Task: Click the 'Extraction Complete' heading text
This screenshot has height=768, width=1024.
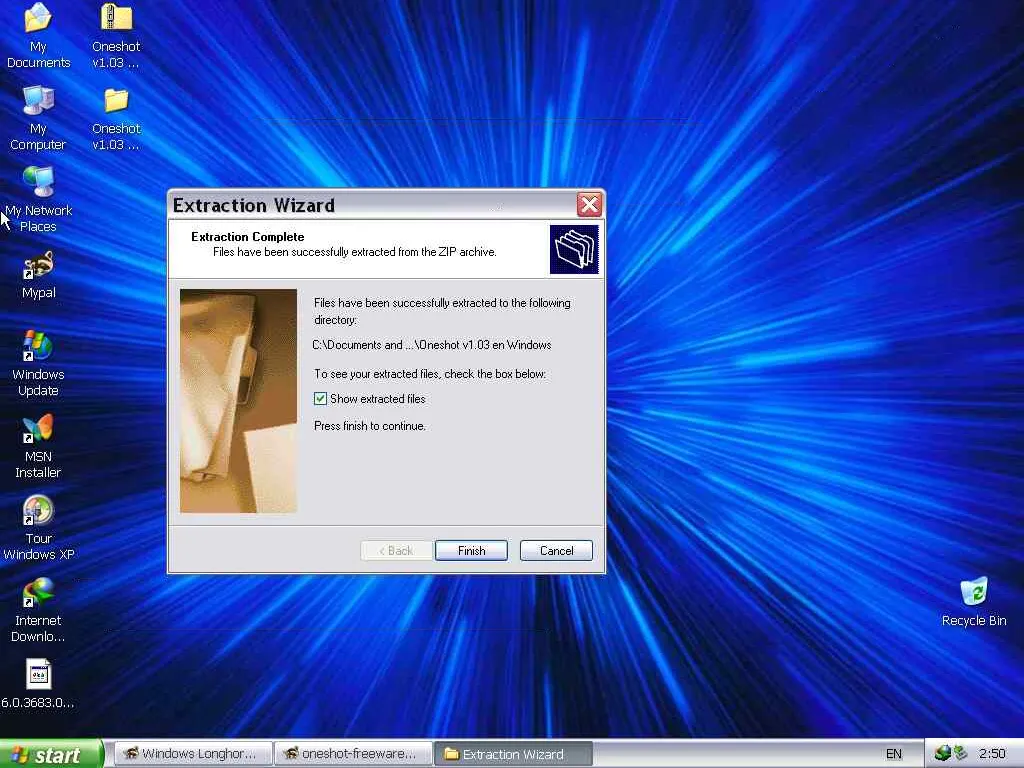Action: (248, 236)
